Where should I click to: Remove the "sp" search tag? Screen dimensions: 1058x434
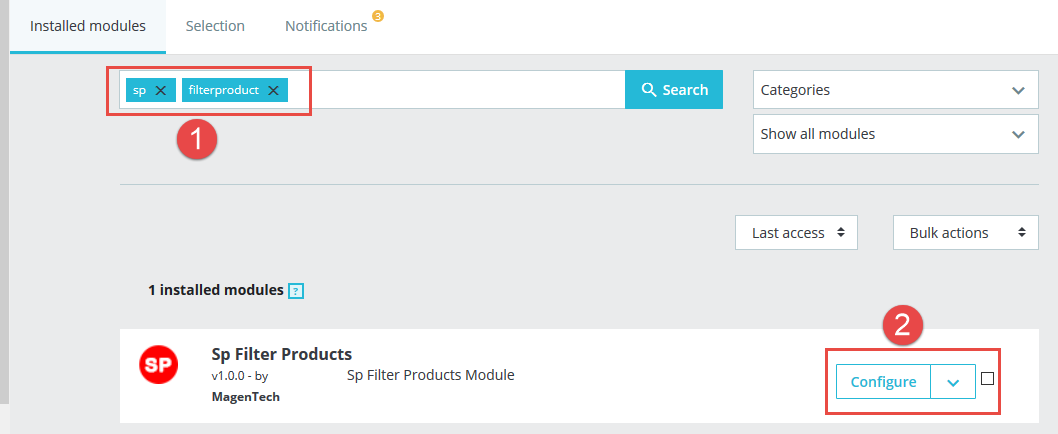(x=160, y=90)
